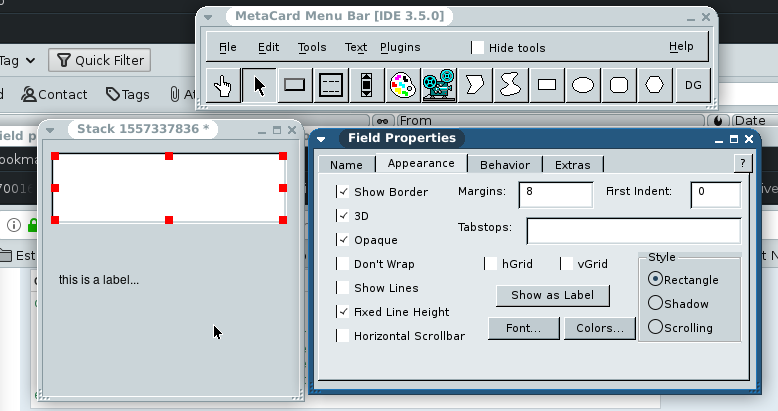Click the question mark help button
Image resolution: width=778 pixels, height=411 pixels.
(x=742, y=163)
